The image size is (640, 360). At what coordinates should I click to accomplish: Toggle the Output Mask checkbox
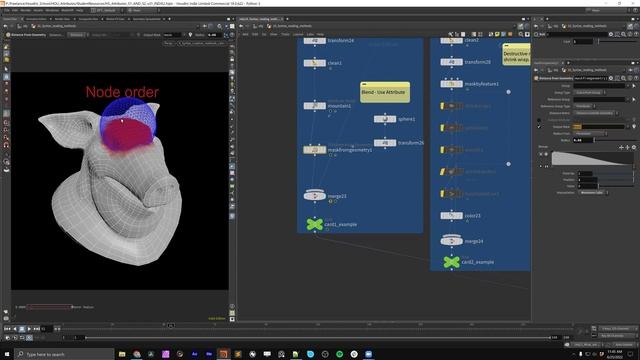(539, 127)
